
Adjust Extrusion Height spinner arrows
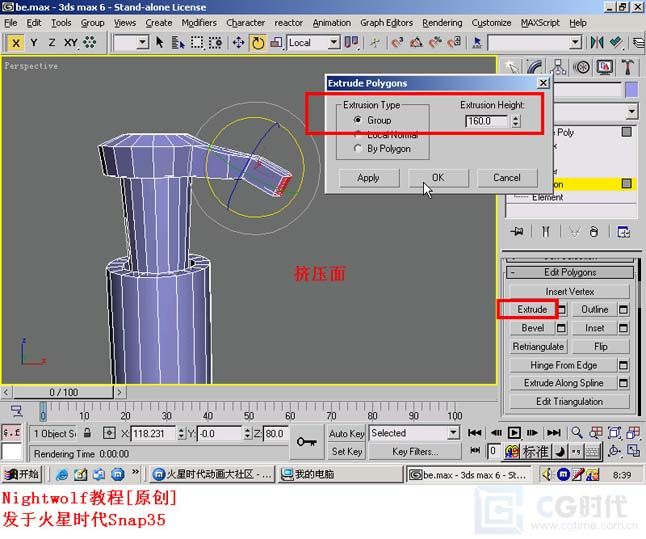[x=516, y=121]
